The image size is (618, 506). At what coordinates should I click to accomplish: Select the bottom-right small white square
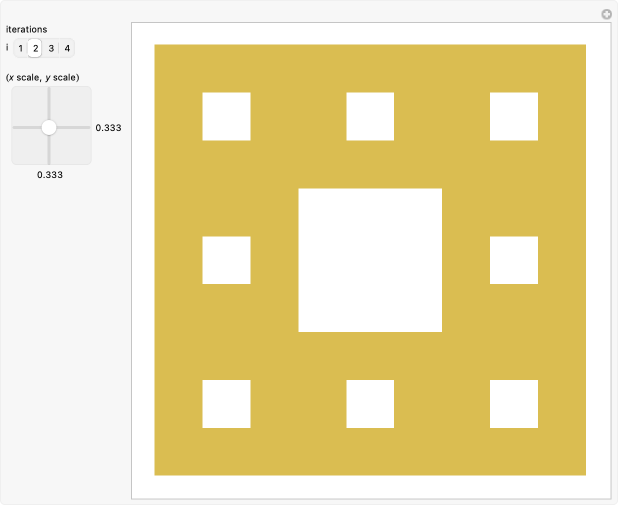coord(514,404)
